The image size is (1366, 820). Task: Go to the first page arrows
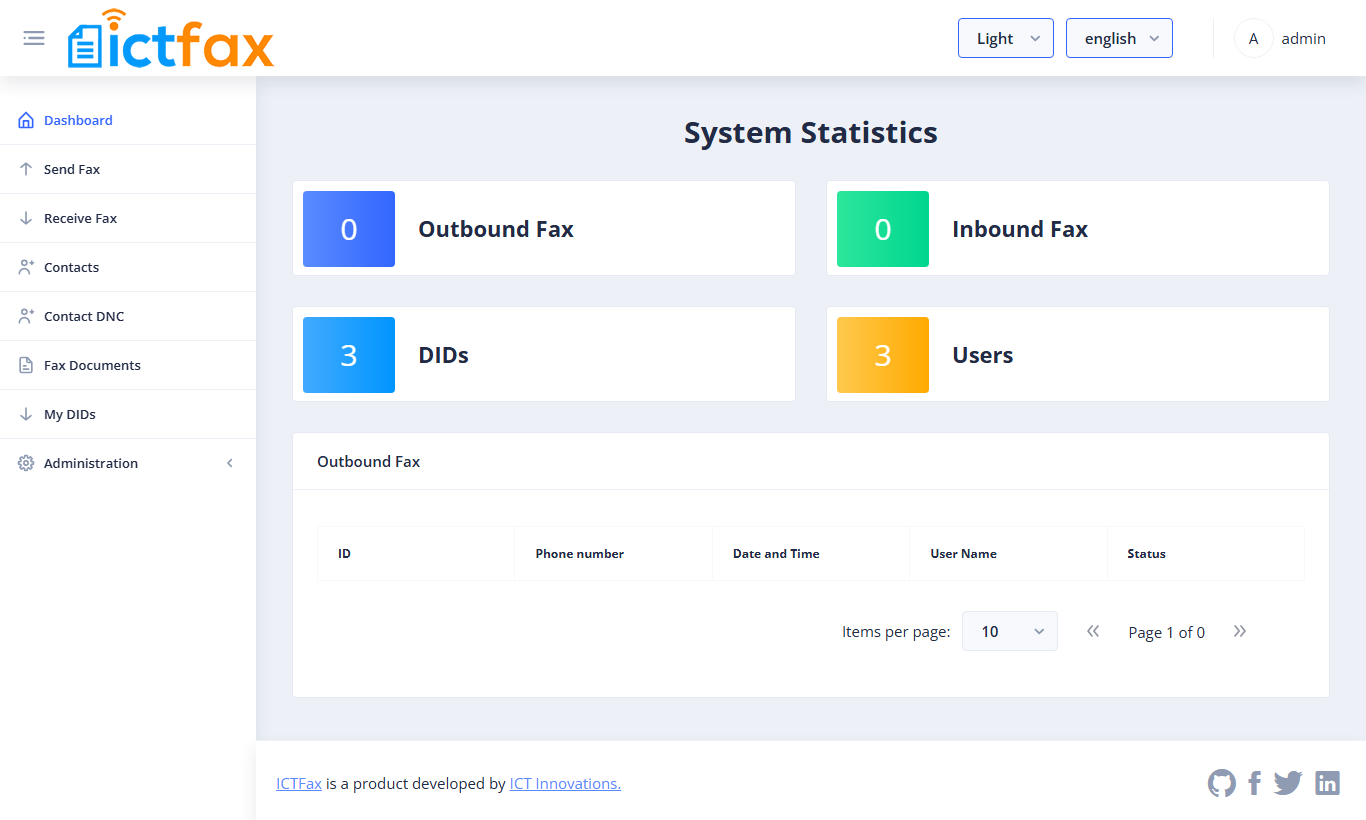[x=1093, y=631]
